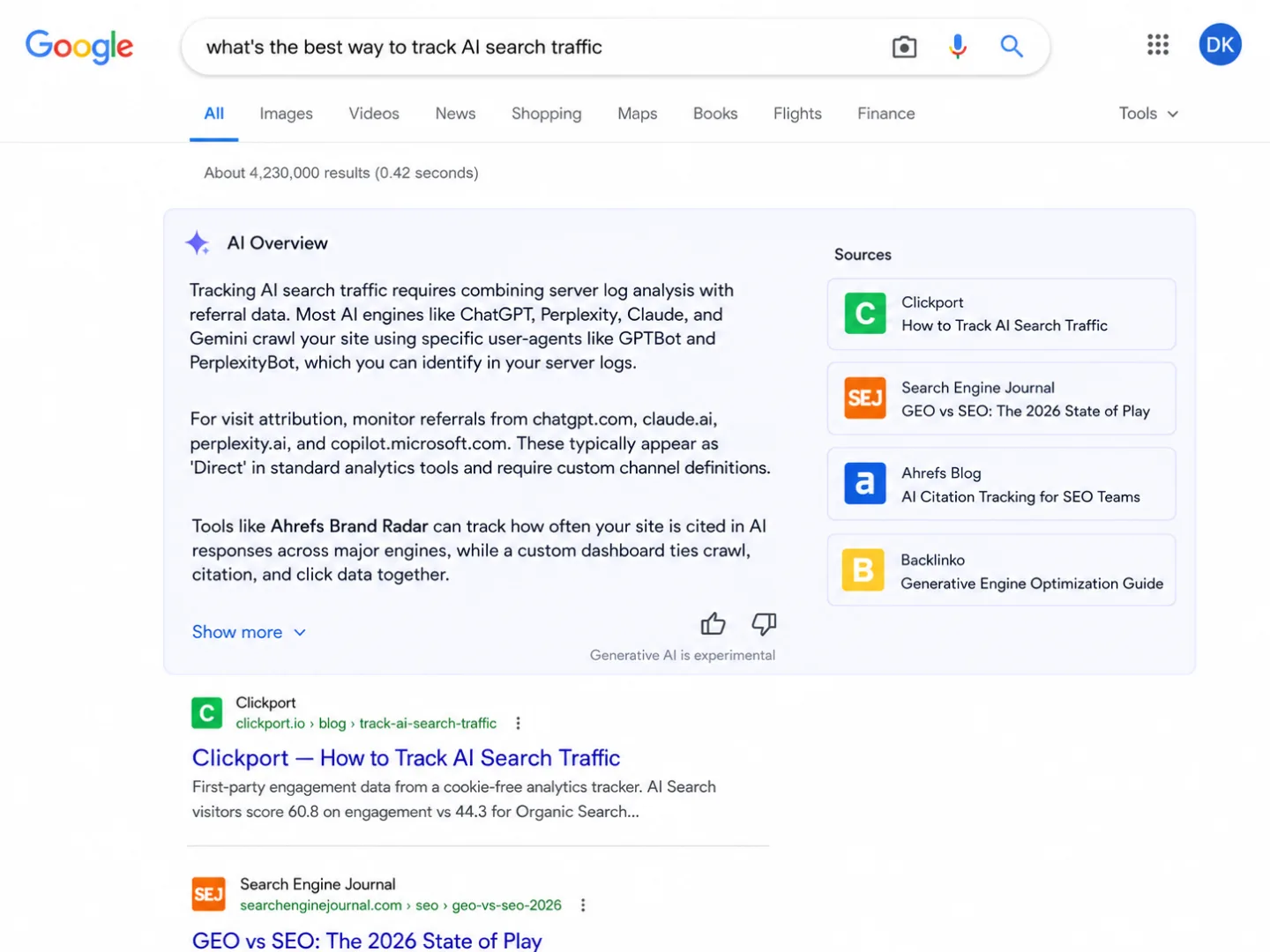
Task: Click the 'AI Overview' heading
Action: tap(277, 243)
